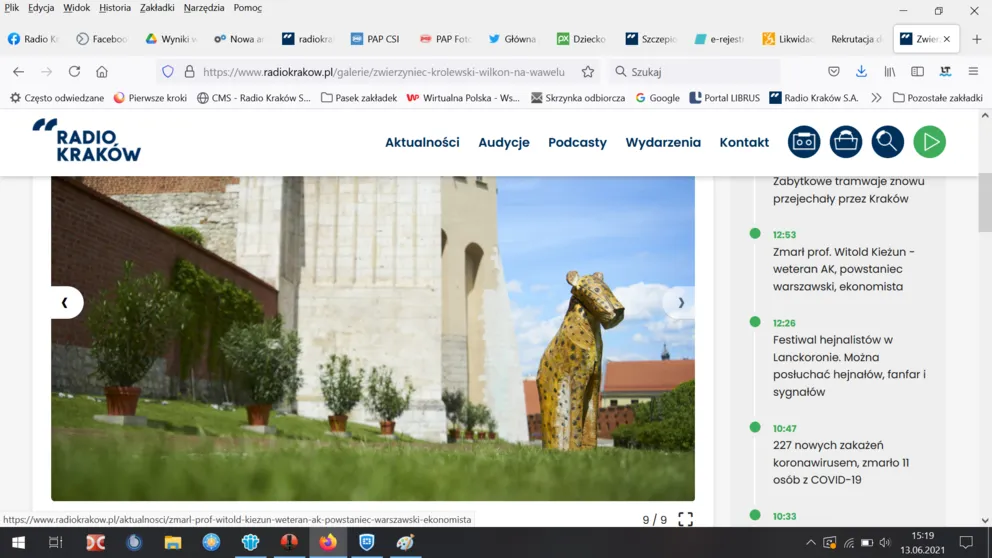The width and height of the screenshot is (992, 558).
Task: Open the site search magnifier icon
Action: tap(888, 142)
